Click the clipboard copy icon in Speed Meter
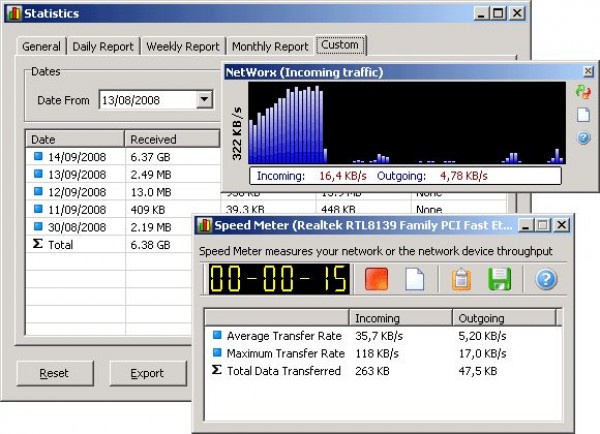 [x=462, y=279]
